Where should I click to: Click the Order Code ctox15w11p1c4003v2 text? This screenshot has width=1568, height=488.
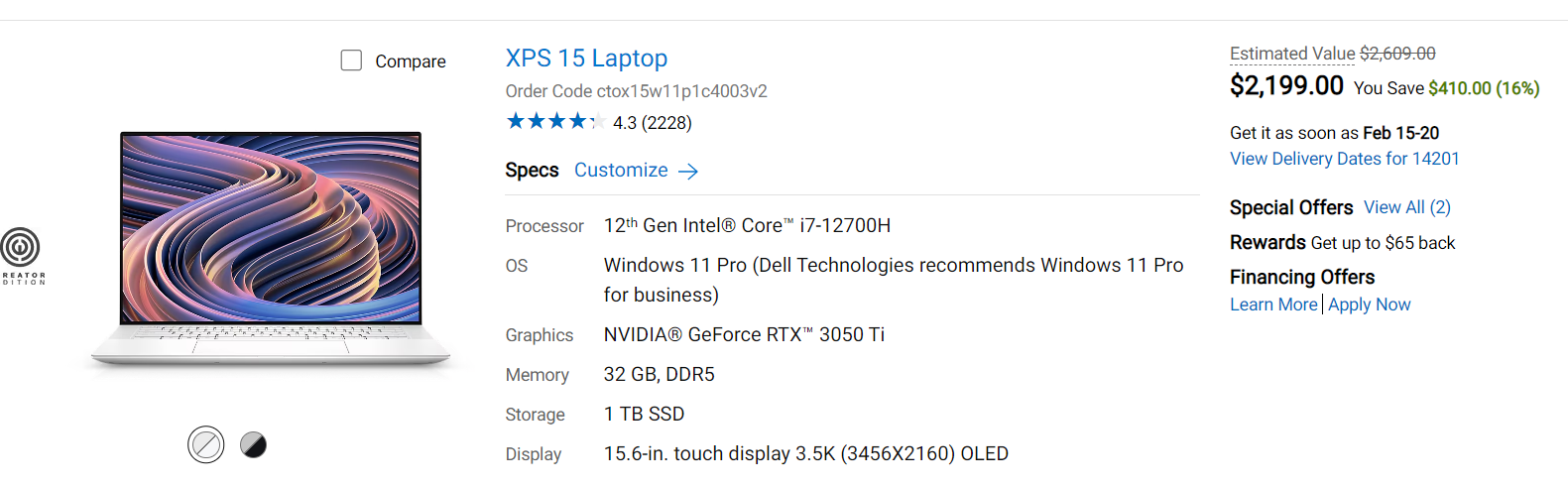(636, 91)
